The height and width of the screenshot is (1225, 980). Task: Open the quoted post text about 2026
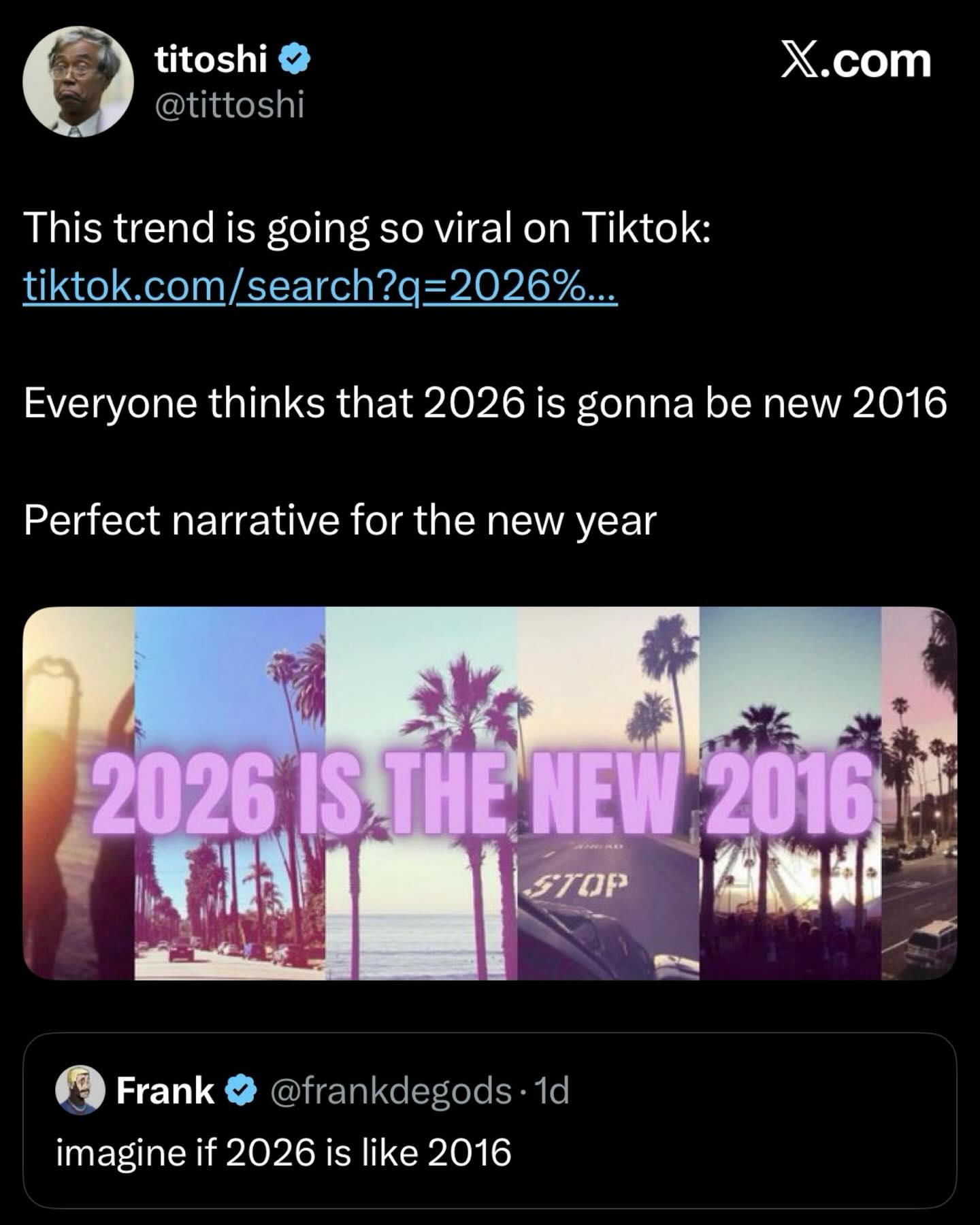(283, 1153)
